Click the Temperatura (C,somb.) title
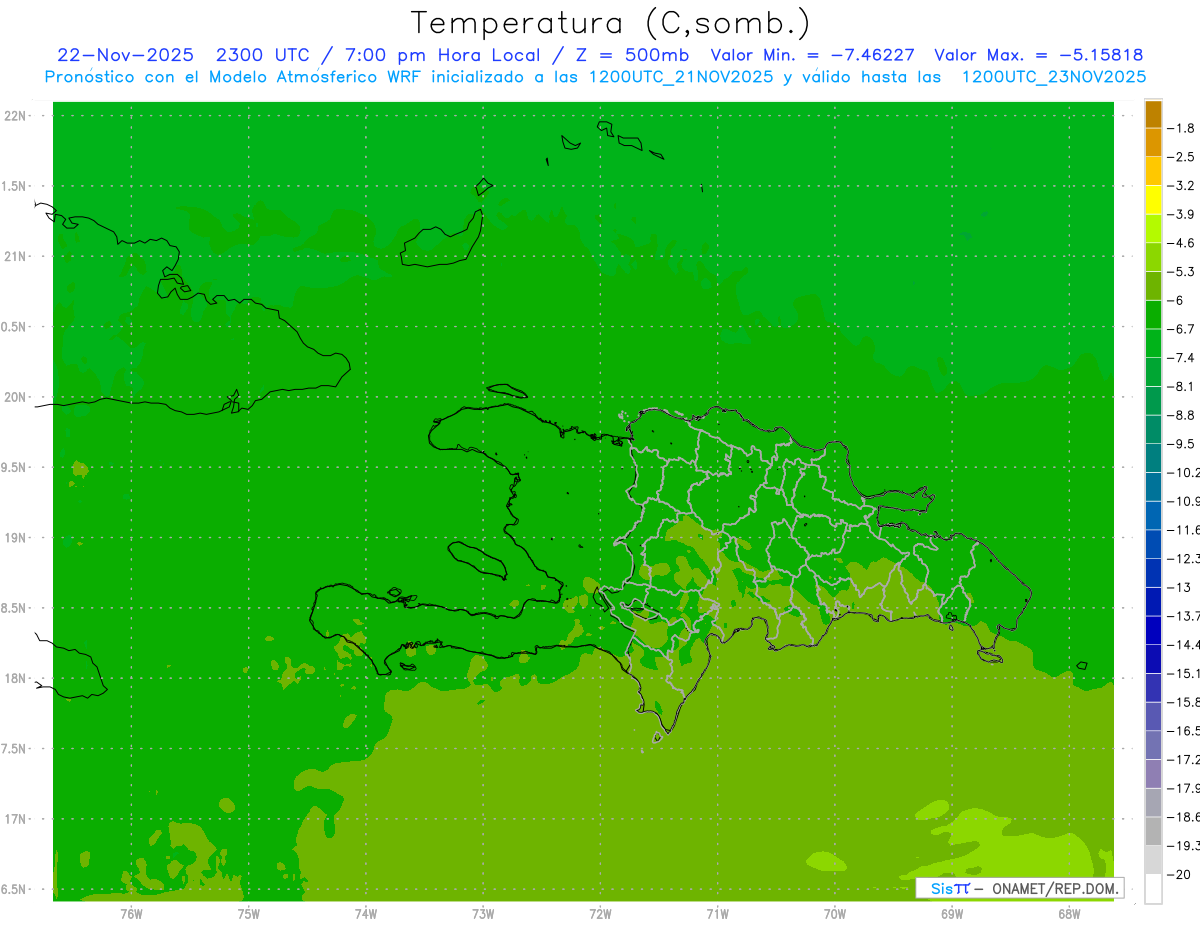1200x927 pixels. (x=611, y=22)
